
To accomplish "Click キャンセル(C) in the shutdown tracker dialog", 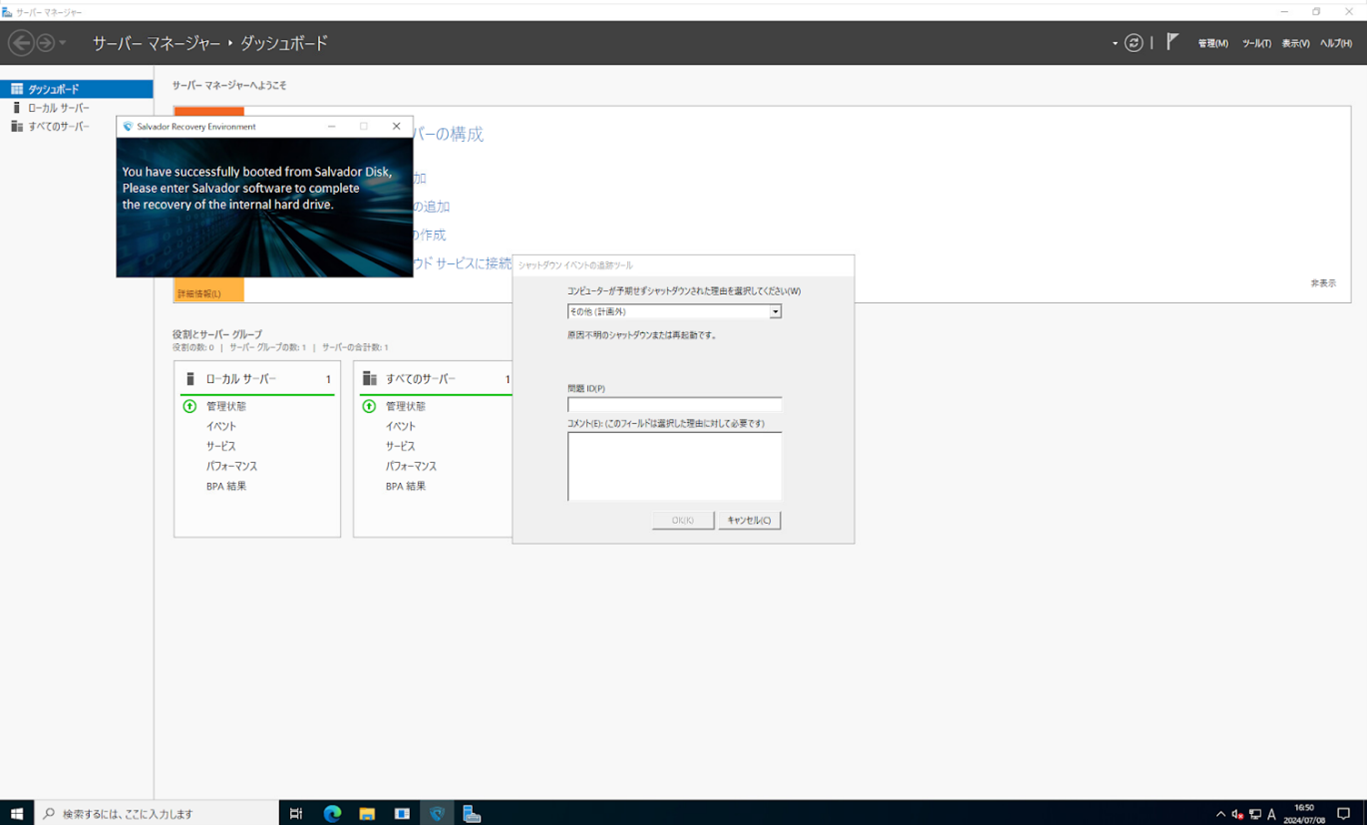I will [x=749, y=520].
